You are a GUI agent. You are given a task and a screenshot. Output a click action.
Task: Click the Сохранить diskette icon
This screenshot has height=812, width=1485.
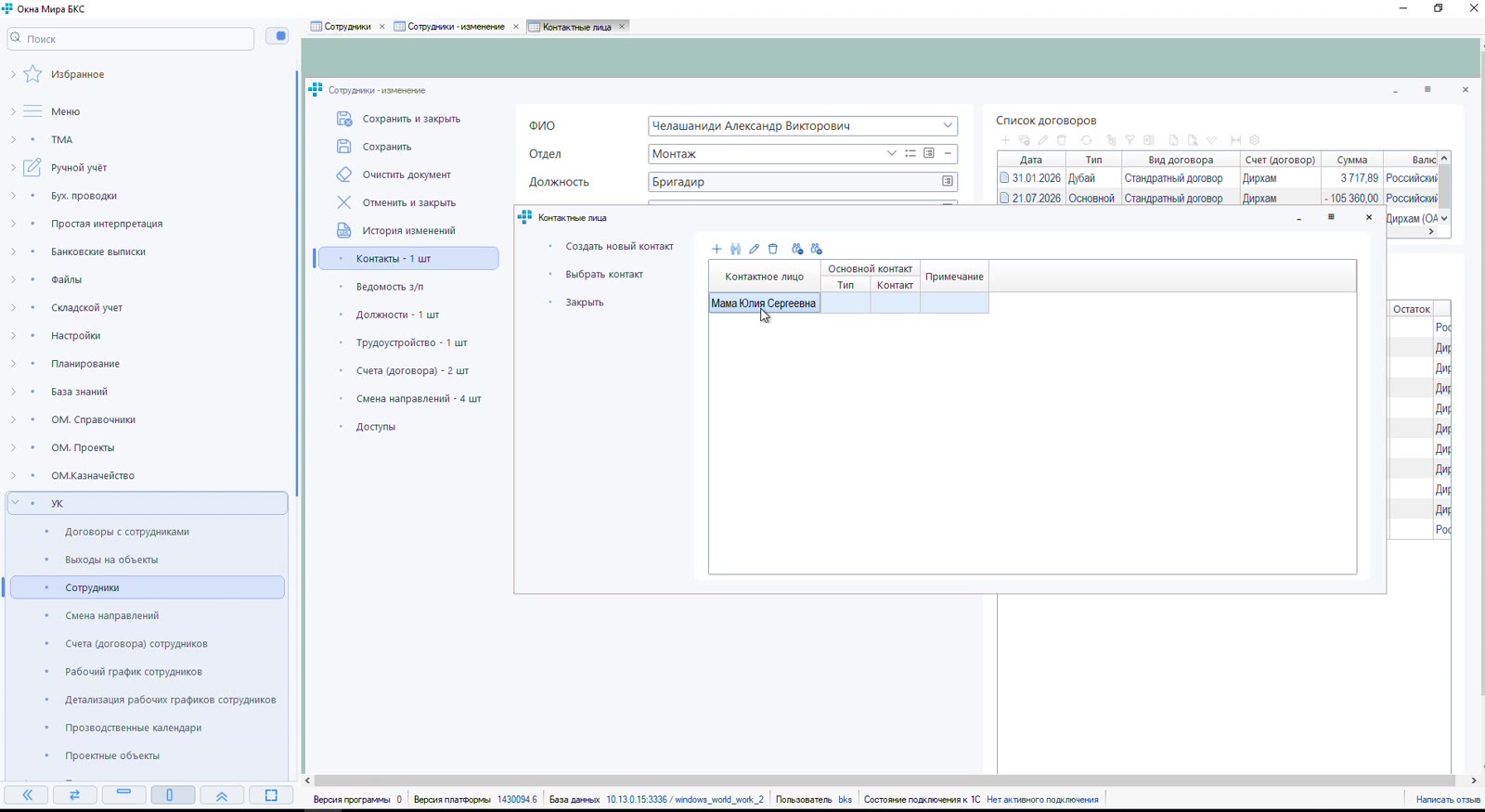click(344, 147)
